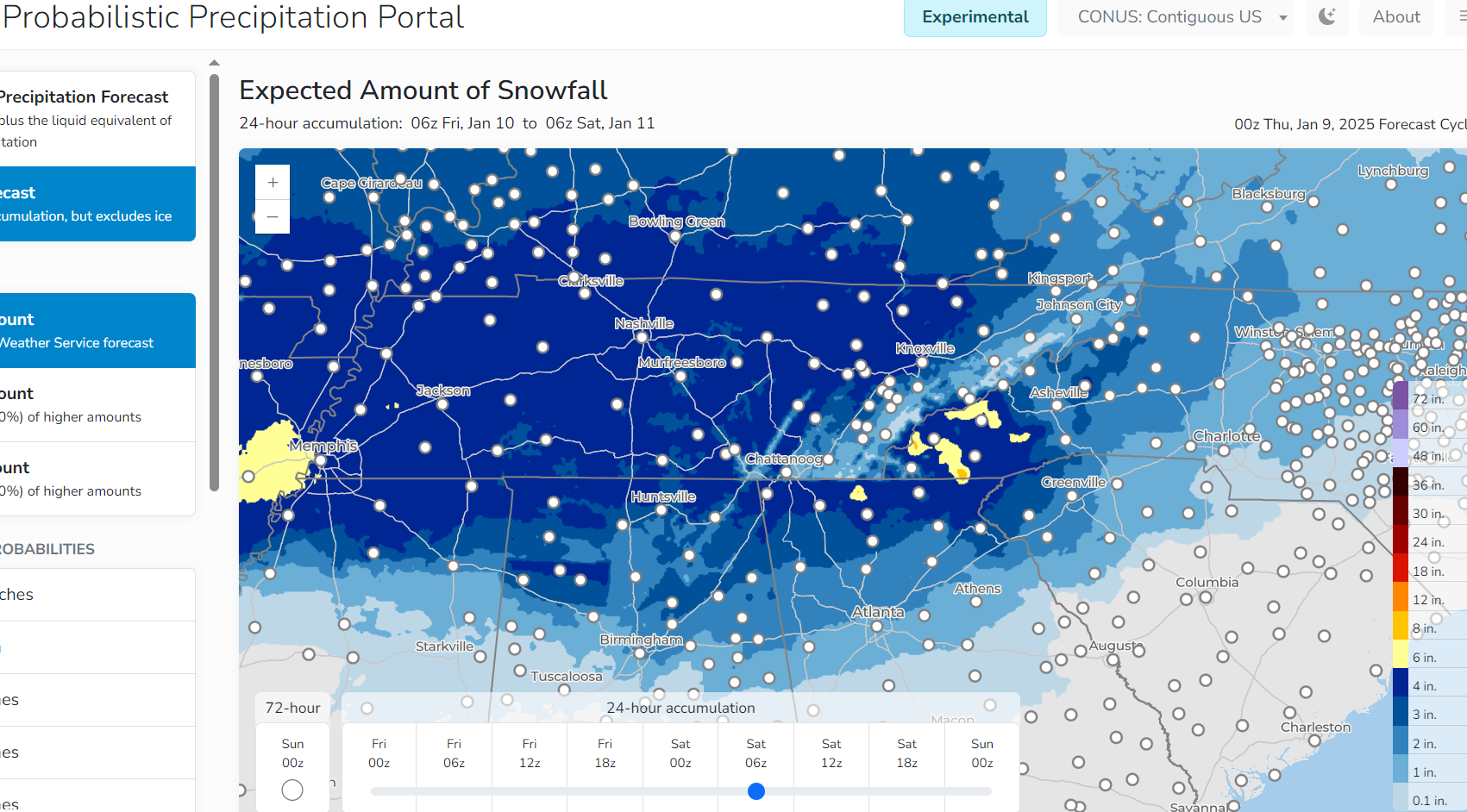Click the sidebar scroll up arrow

[214, 63]
